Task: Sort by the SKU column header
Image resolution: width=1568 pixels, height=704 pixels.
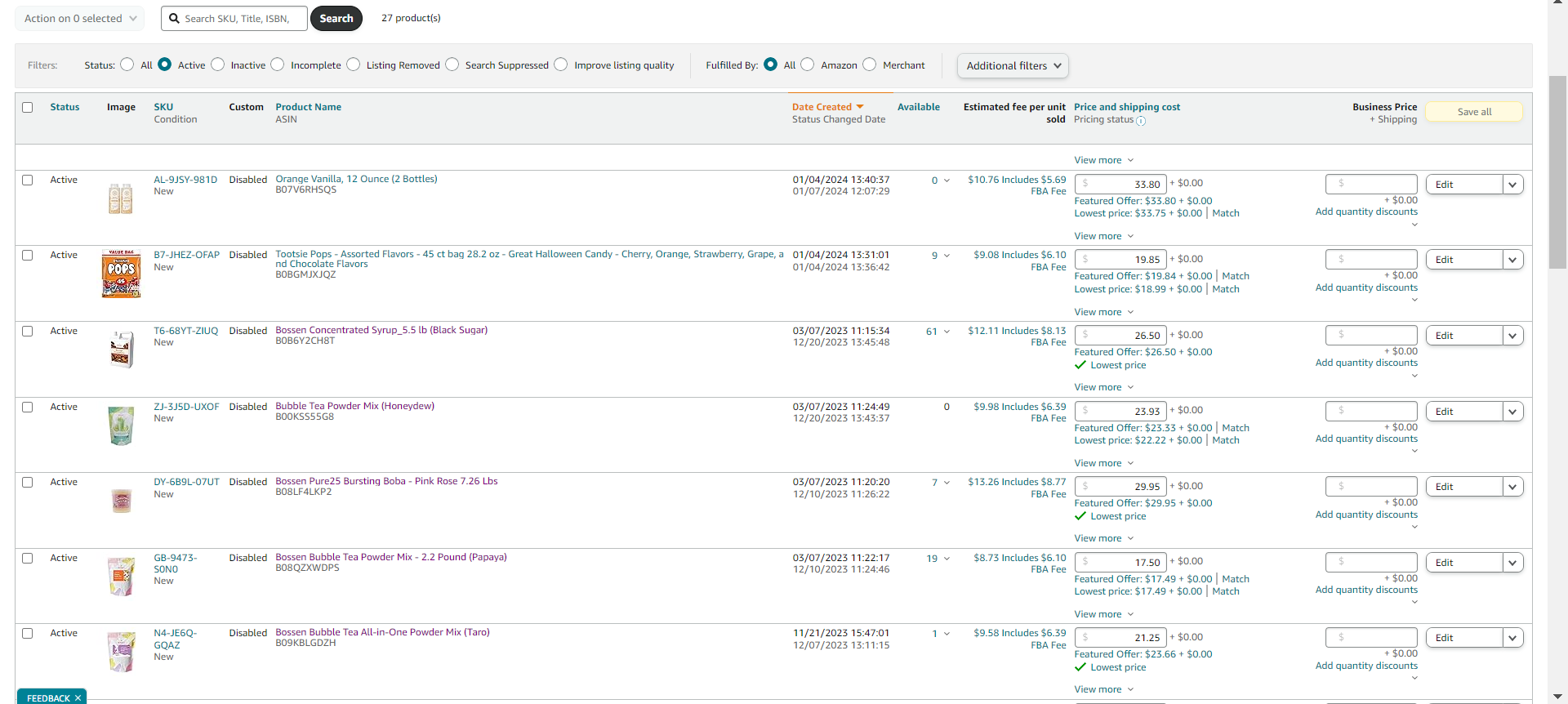Action: coord(163,107)
